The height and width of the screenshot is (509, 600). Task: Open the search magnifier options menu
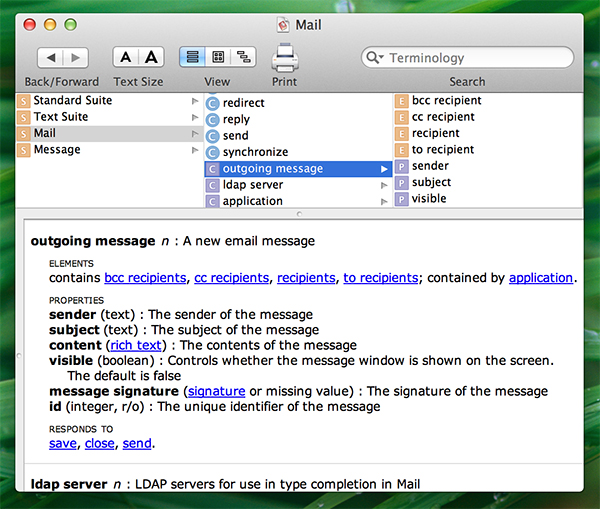tap(375, 57)
